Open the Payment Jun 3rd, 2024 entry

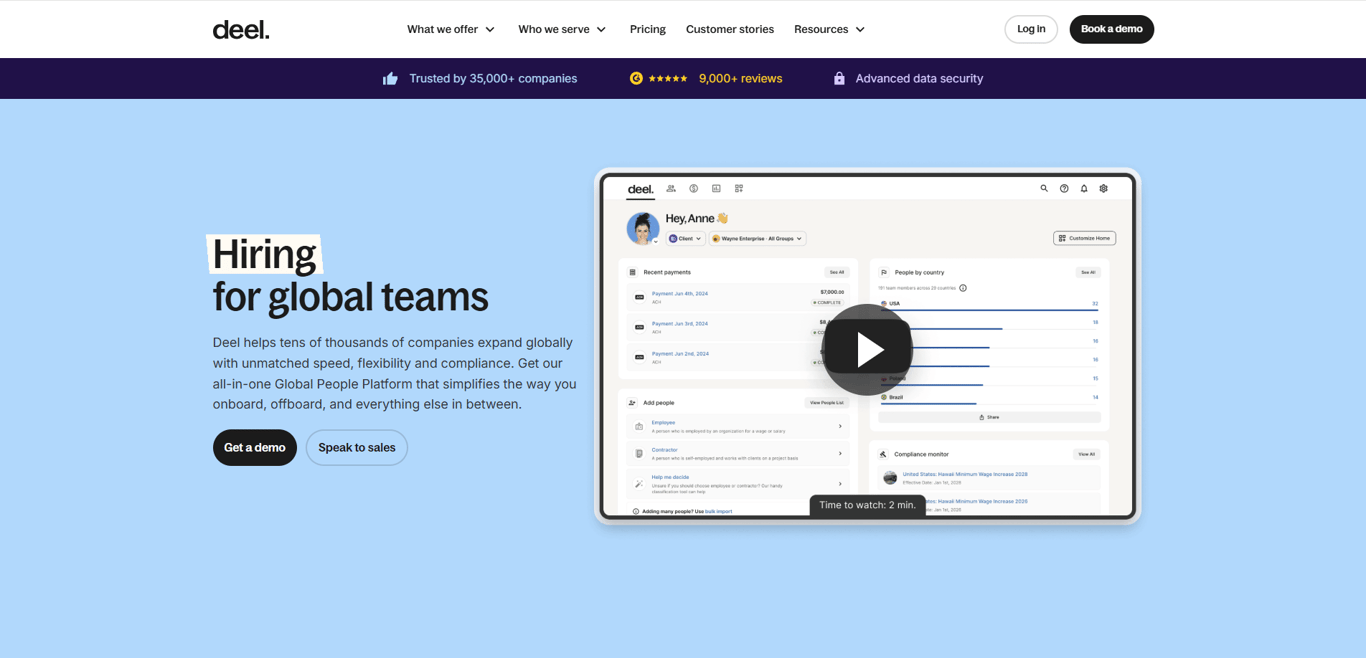click(x=680, y=324)
